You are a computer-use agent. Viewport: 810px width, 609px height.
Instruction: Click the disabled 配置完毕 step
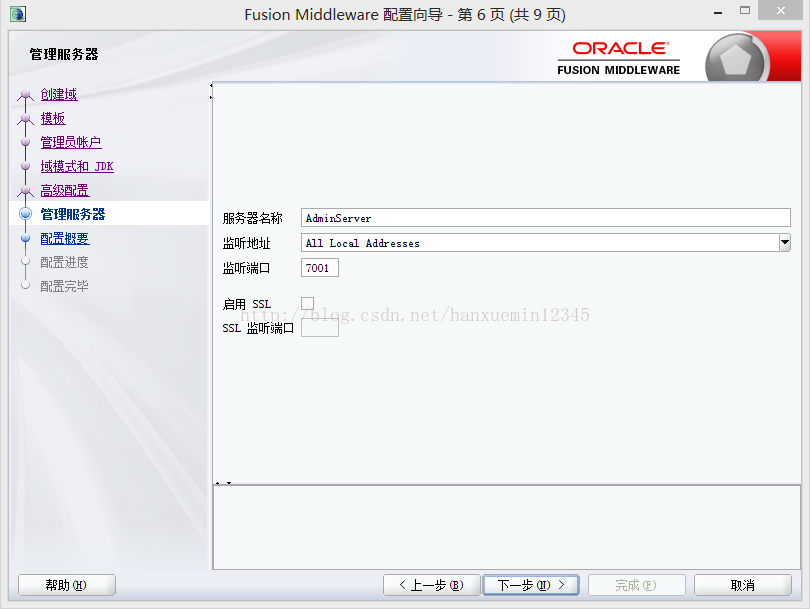tap(65, 286)
